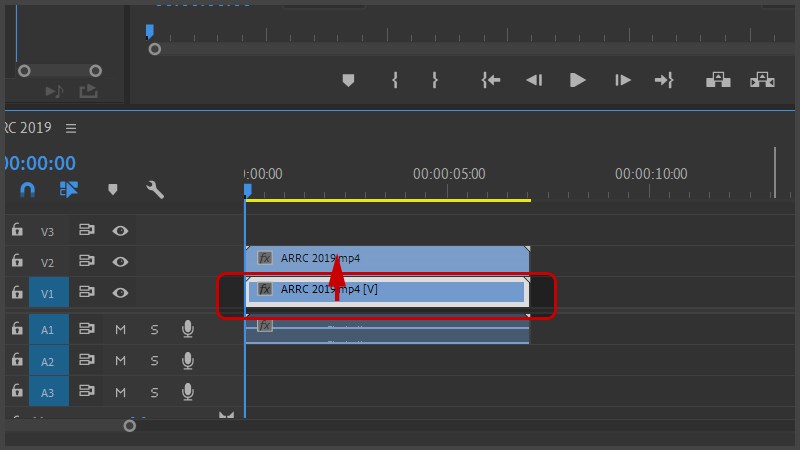The width and height of the screenshot is (800, 450).
Task: Toggle A1 track targeting
Action: pyautogui.click(x=48, y=330)
